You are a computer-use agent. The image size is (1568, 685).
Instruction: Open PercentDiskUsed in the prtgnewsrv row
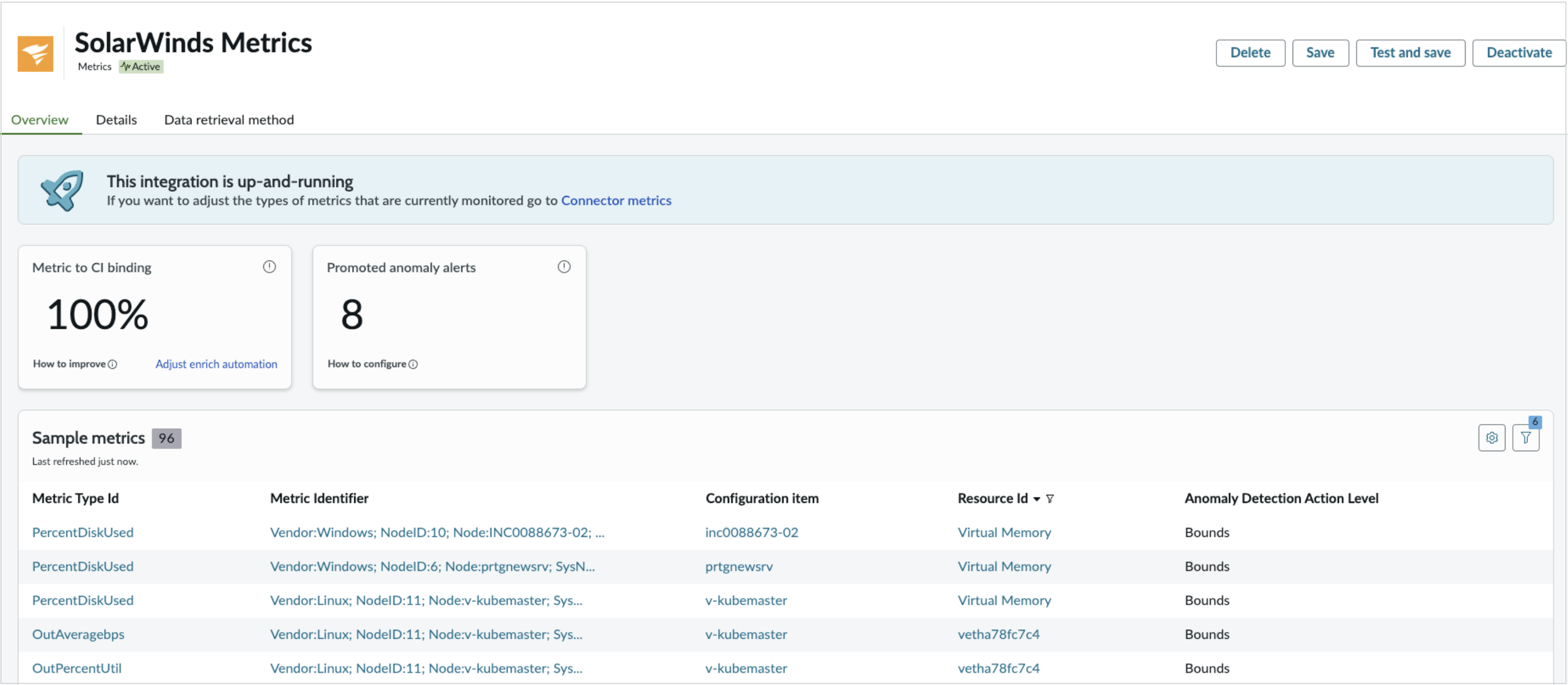point(83,566)
